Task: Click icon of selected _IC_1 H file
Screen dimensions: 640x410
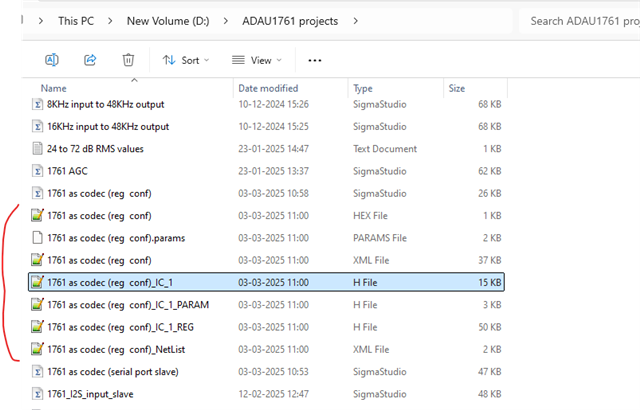Action: click(x=37, y=282)
